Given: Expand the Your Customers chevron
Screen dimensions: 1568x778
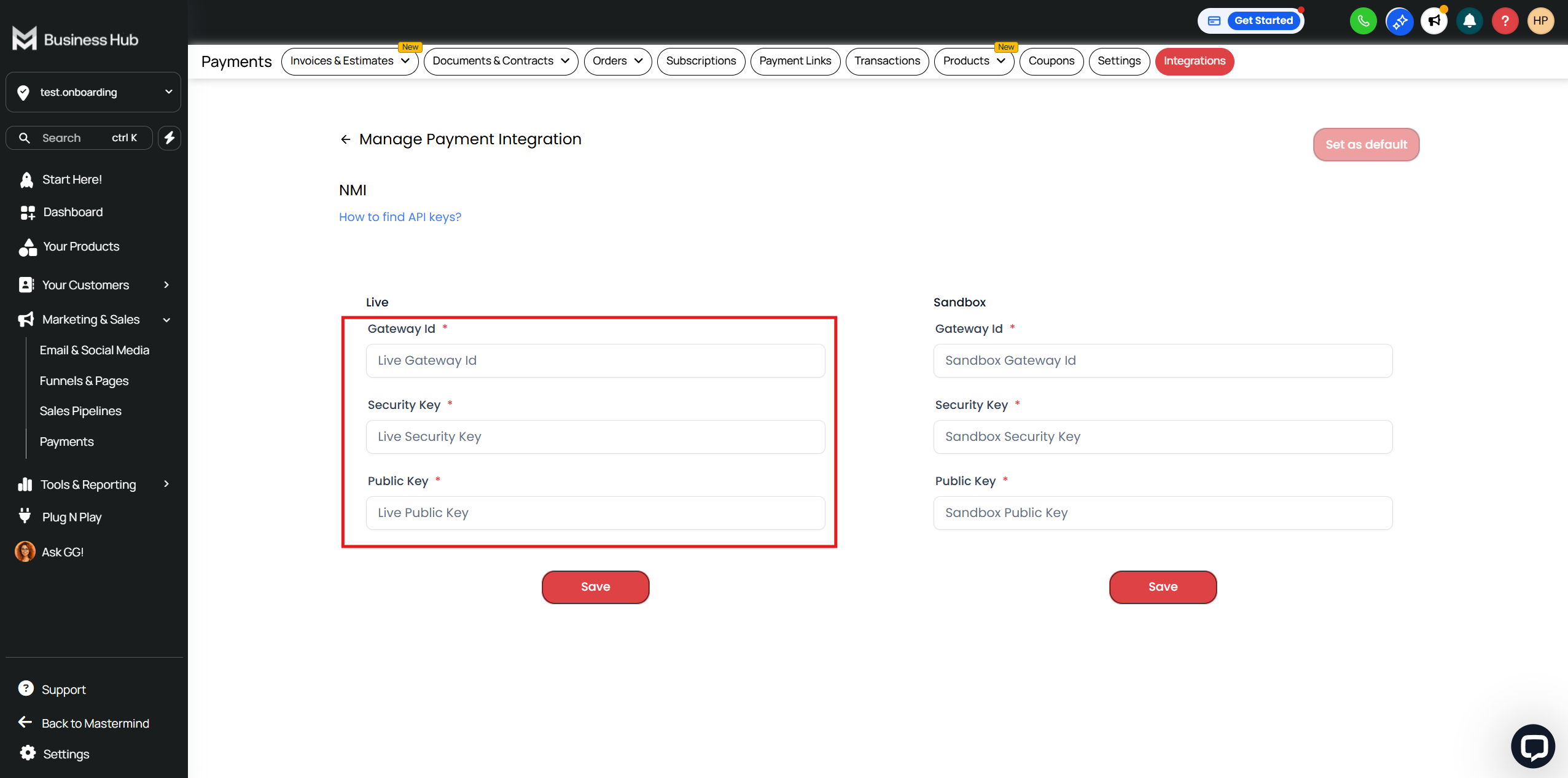Looking at the screenshot, I should pyautogui.click(x=166, y=285).
